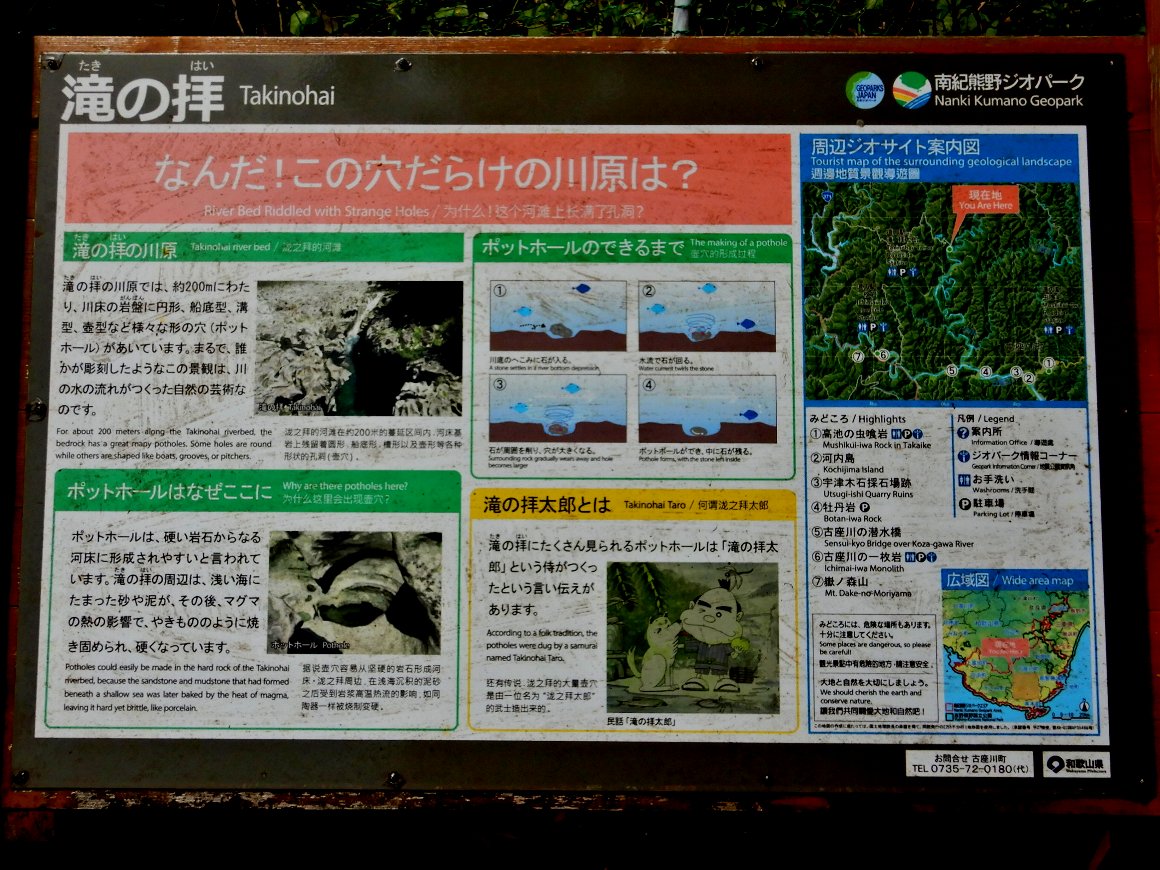Image resolution: width=1160 pixels, height=870 pixels.
Task: Open the pothole close-up photo
Action: tap(354, 593)
